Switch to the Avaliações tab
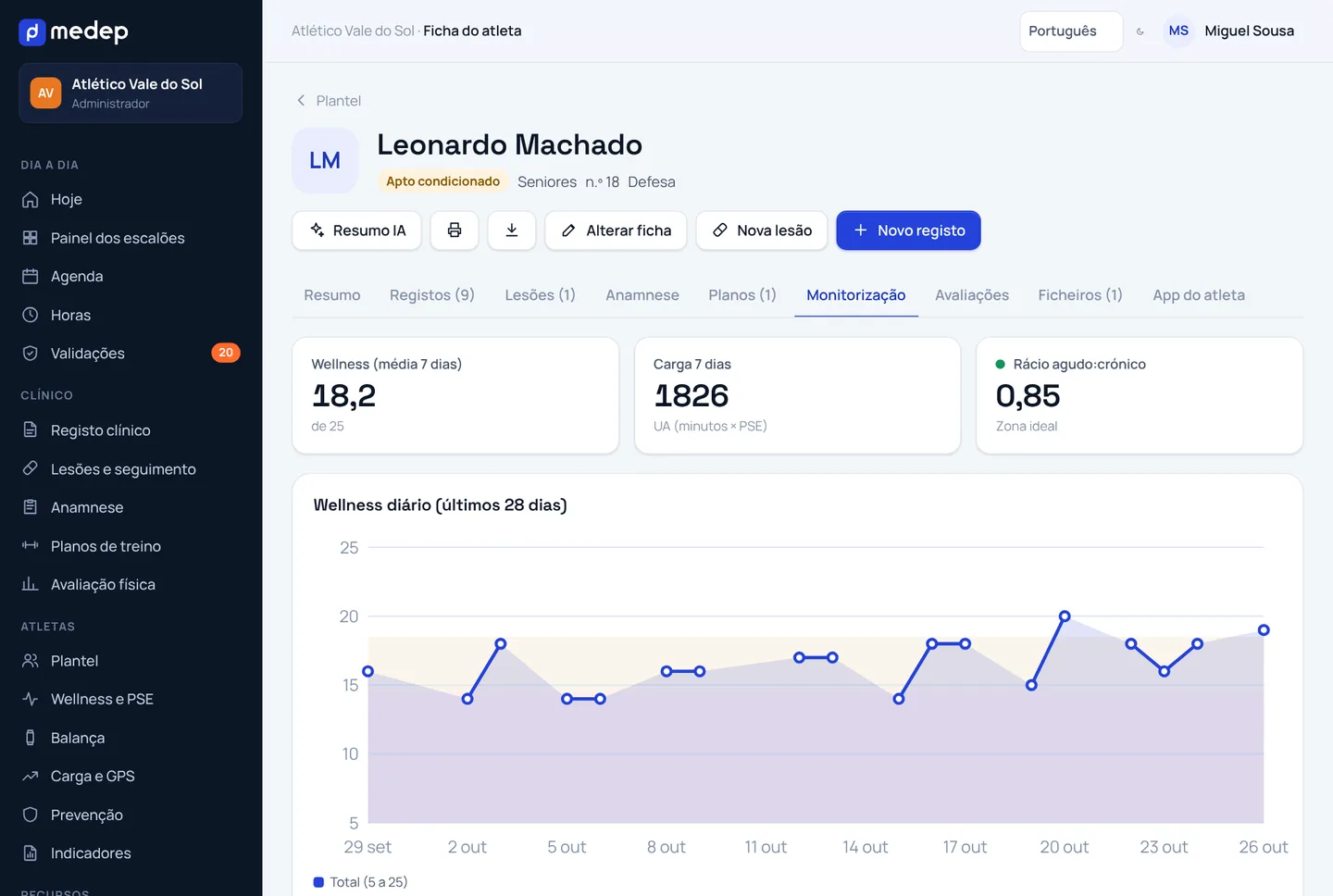Screen dimensions: 1333x896 [972, 295]
